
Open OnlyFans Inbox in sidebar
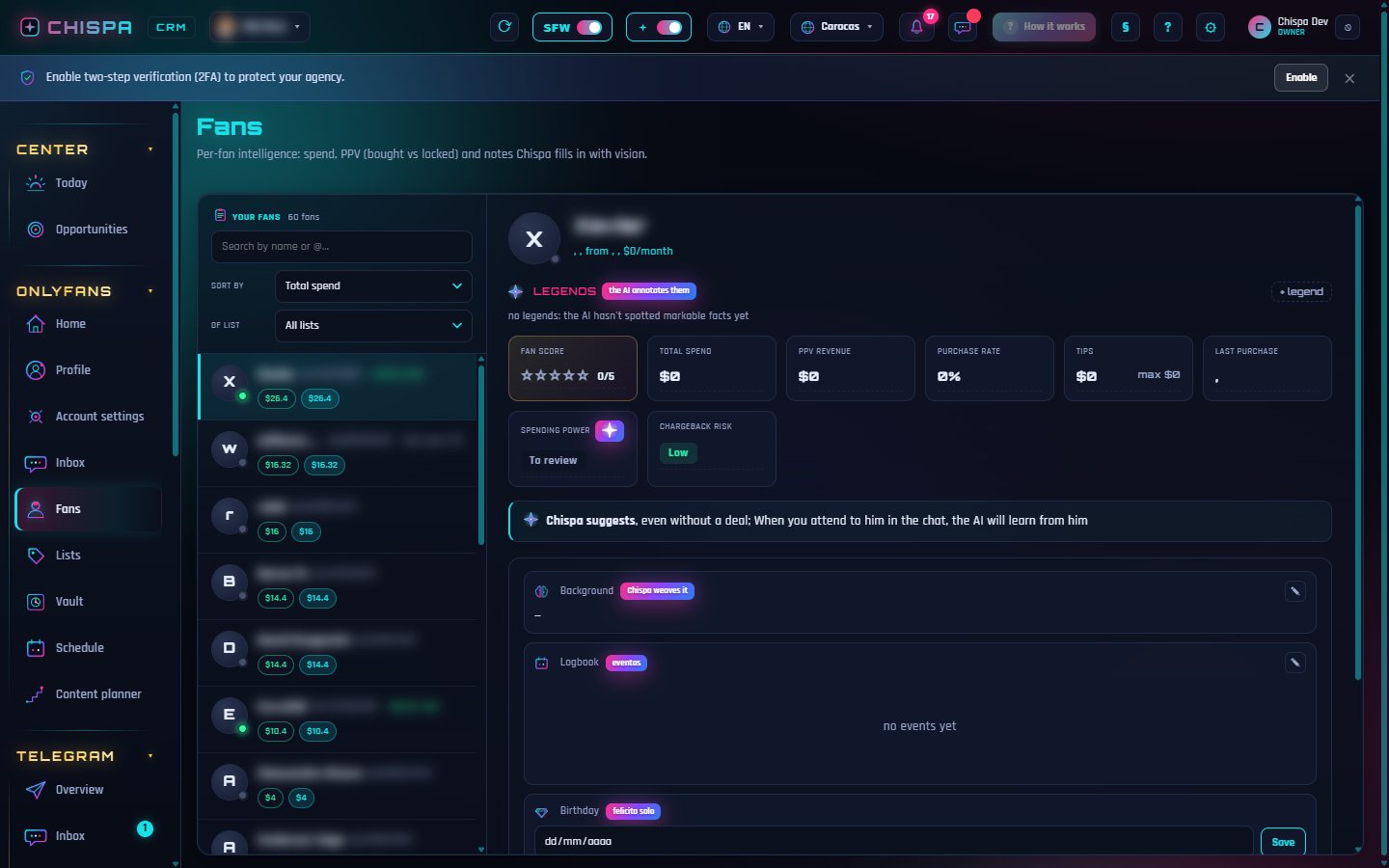click(x=88, y=463)
